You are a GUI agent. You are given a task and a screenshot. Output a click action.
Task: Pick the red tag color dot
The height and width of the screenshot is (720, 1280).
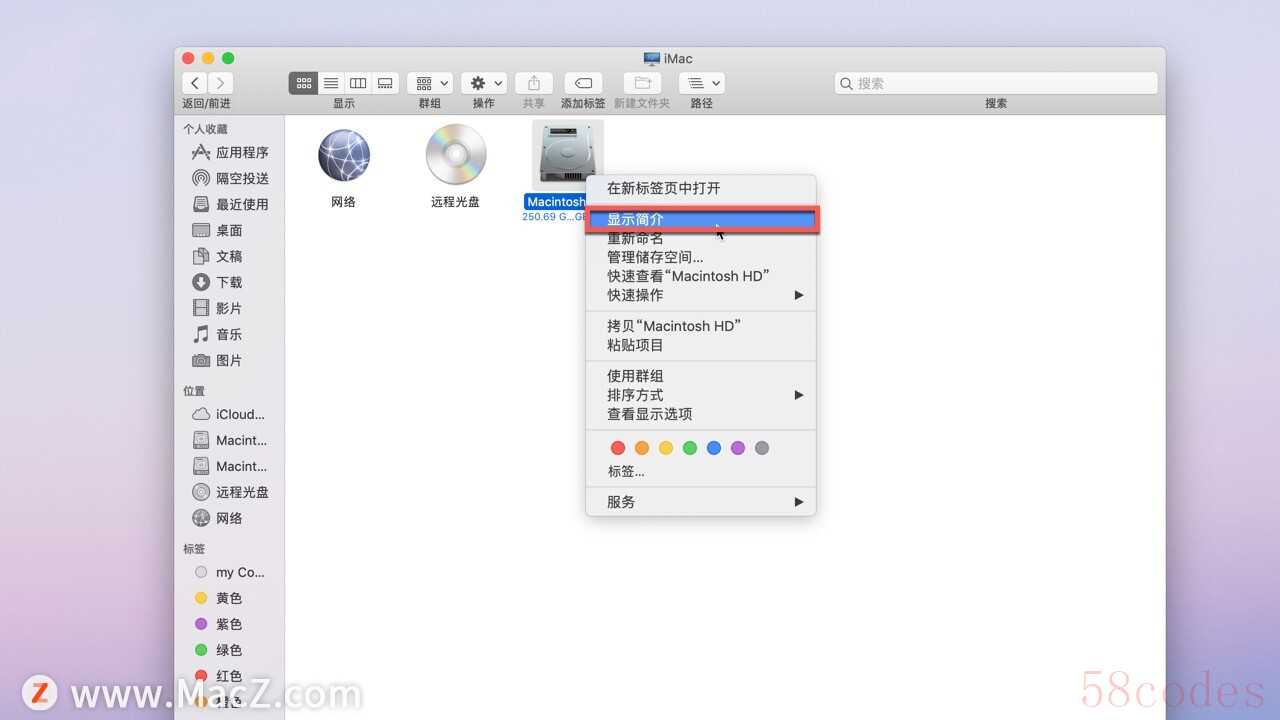(618, 448)
